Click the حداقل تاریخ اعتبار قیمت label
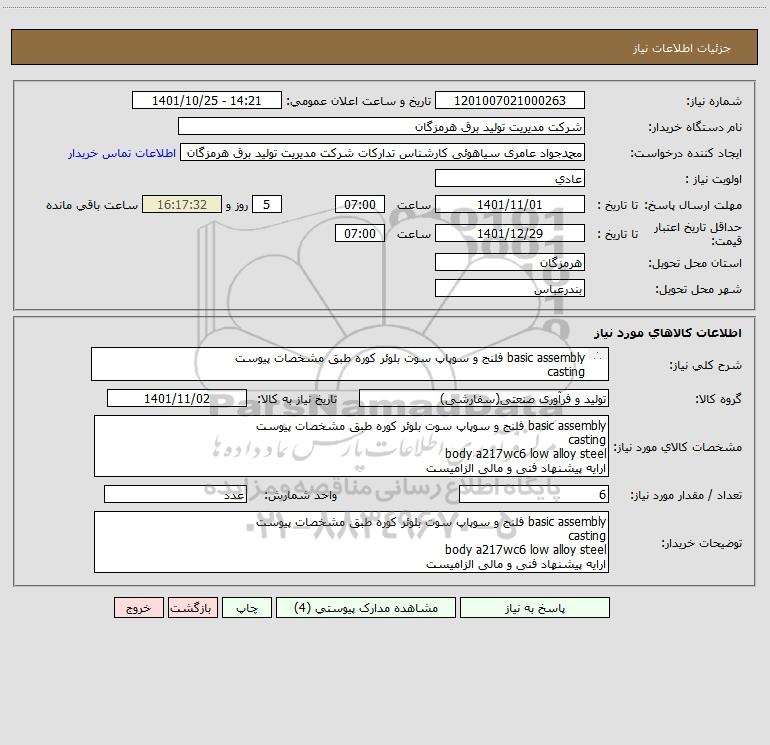 click(697, 234)
